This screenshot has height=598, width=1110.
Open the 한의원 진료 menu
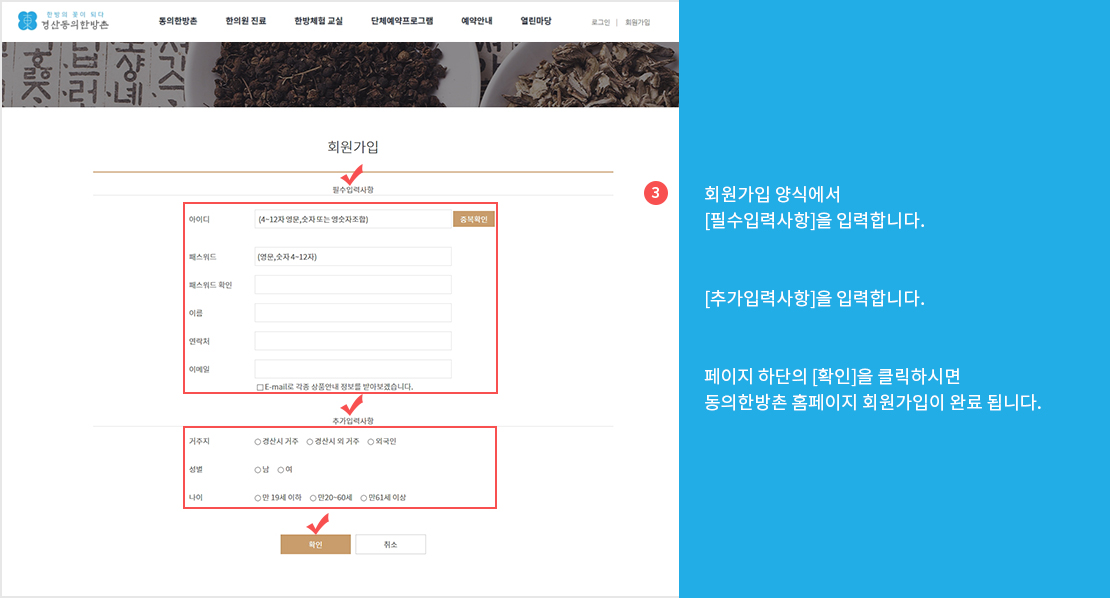(246, 21)
